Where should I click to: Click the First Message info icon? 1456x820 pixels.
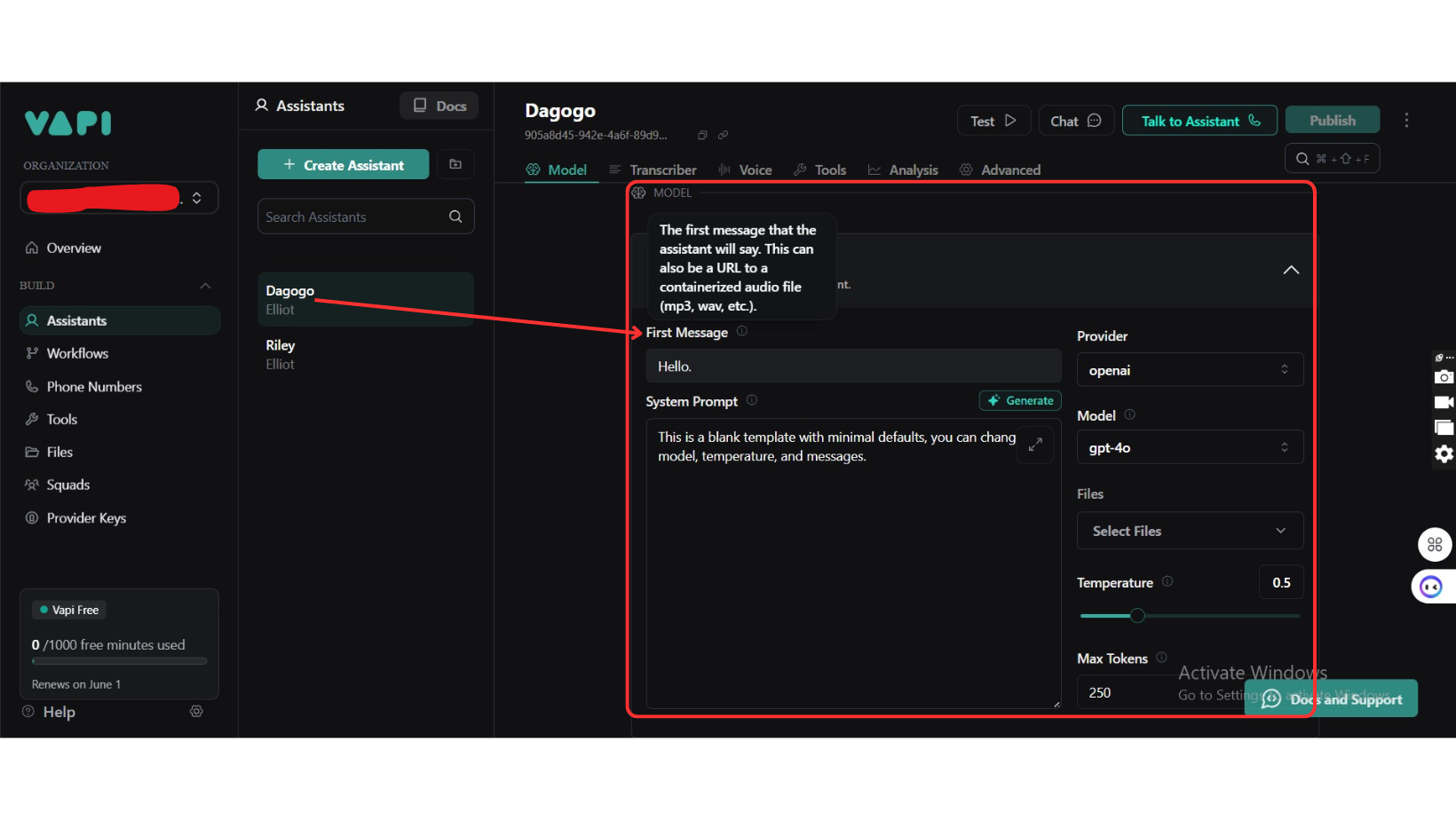click(x=742, y=331)
